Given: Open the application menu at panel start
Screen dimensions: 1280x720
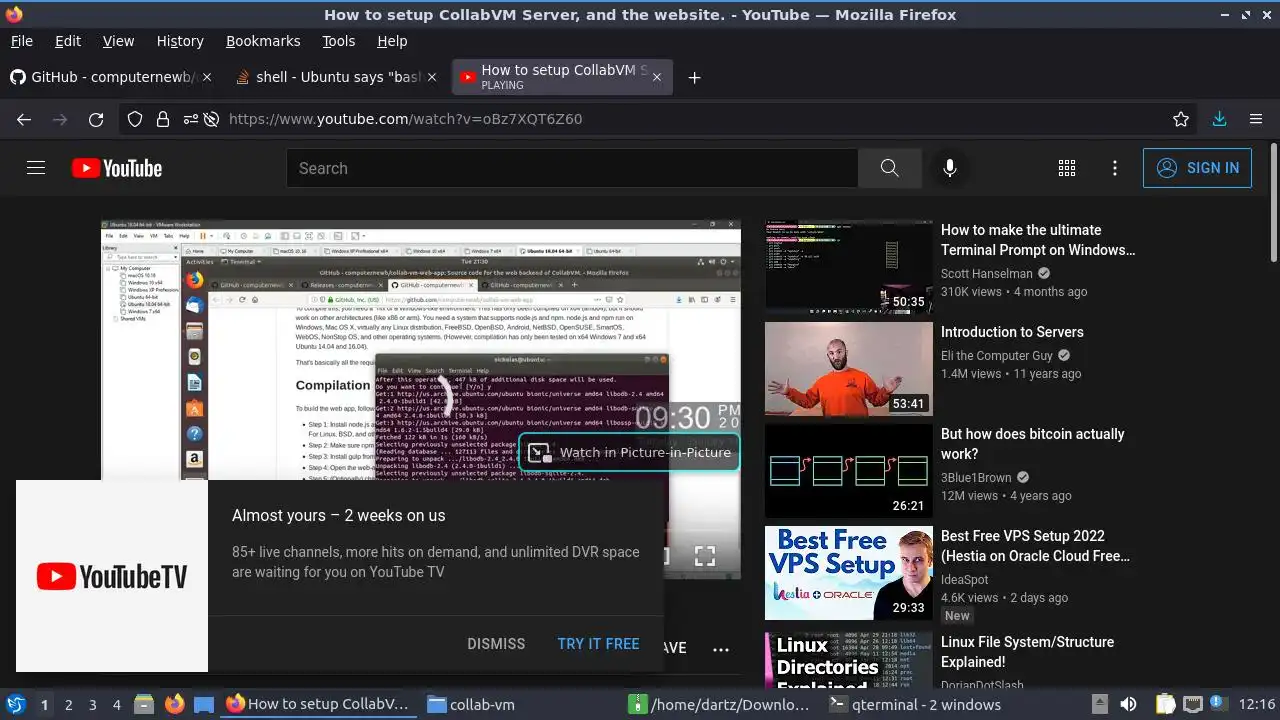Looking at the screenshot, I should pos(15,705).
